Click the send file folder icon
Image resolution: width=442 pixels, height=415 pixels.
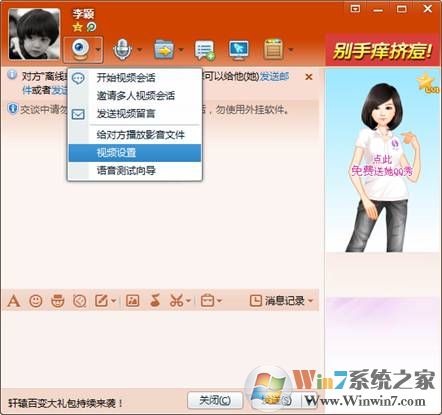(164, 50)
